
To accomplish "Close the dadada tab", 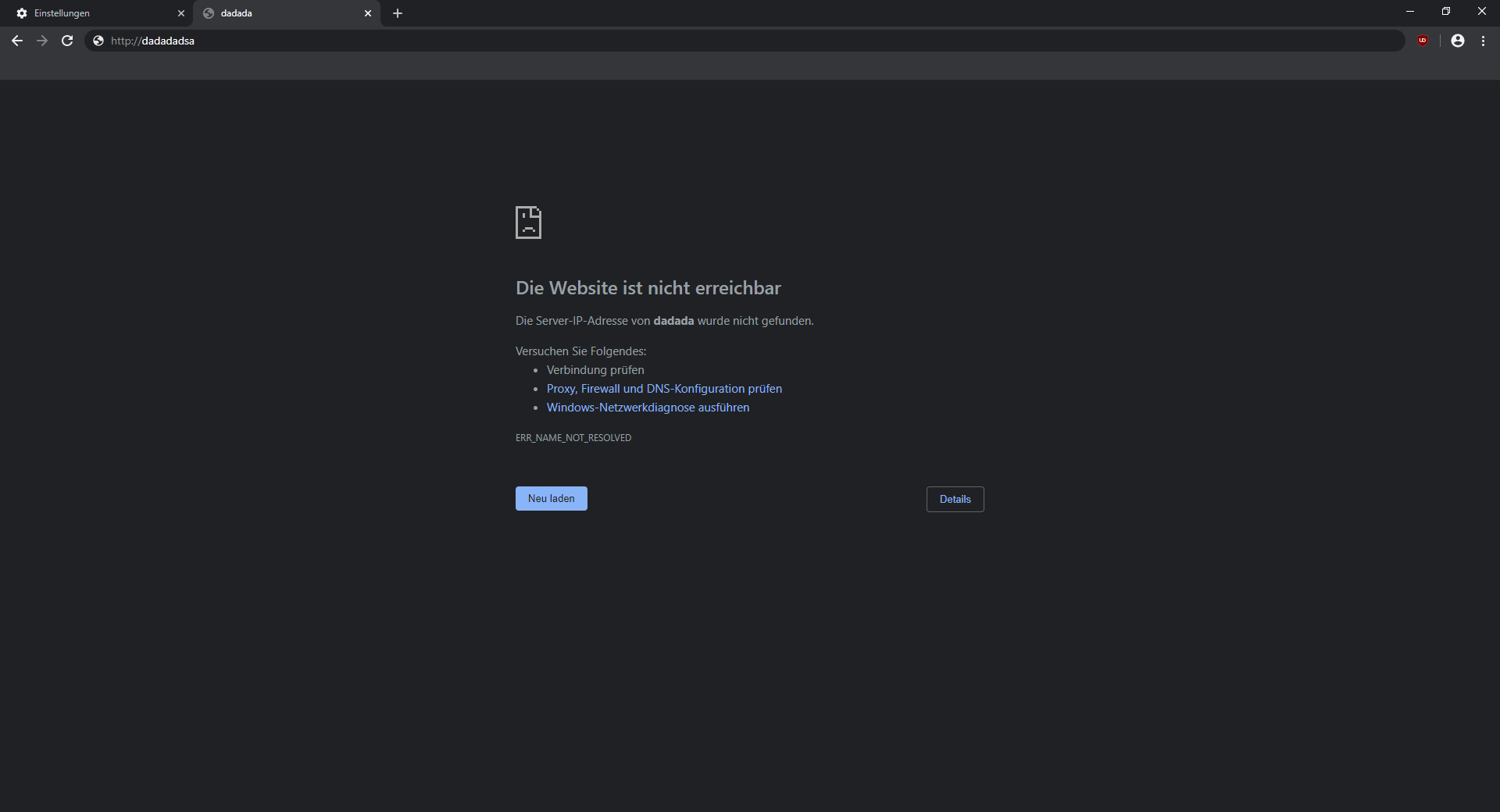I will pyautogui.click(x=368, y=13).
